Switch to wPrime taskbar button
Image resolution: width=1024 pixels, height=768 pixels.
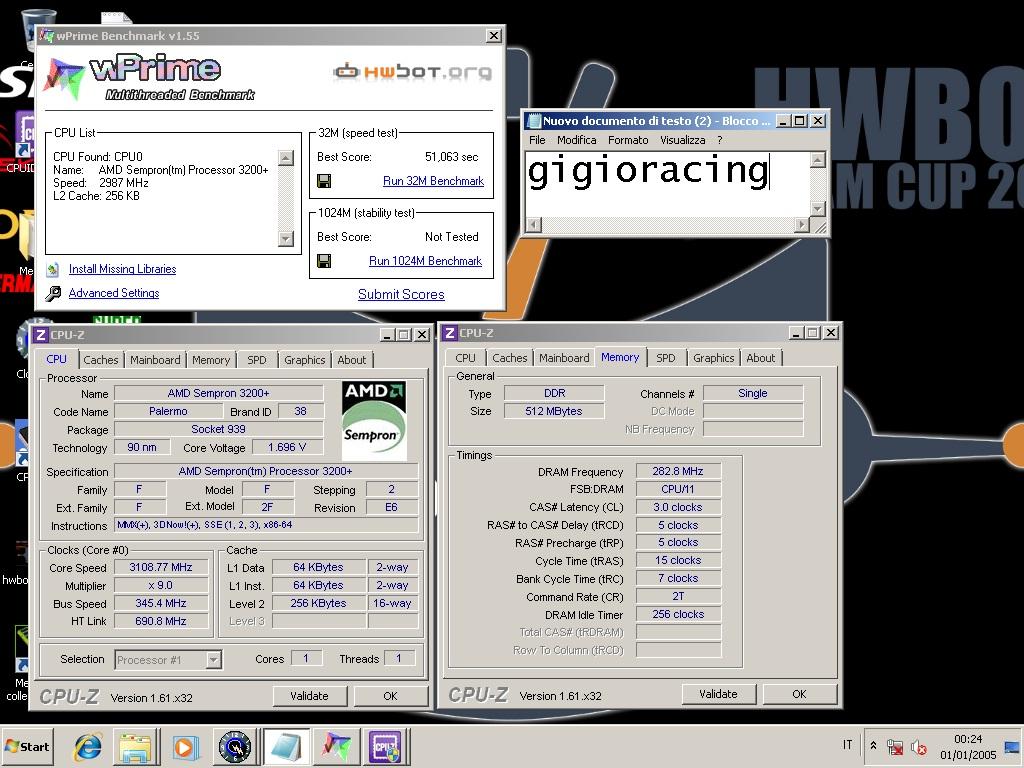(336, 746)
